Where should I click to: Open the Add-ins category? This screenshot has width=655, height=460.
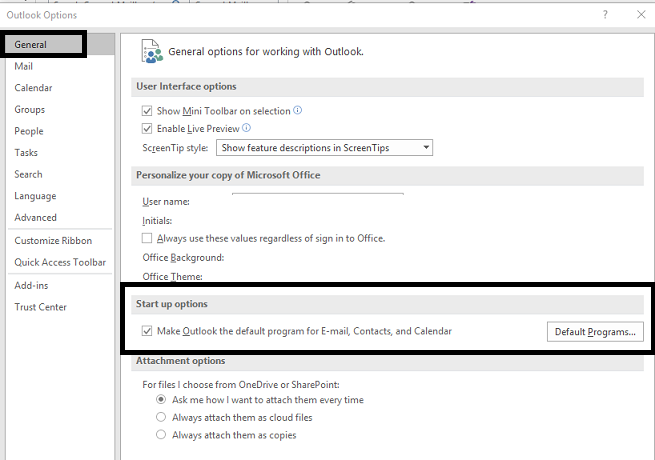coord(31,285)
